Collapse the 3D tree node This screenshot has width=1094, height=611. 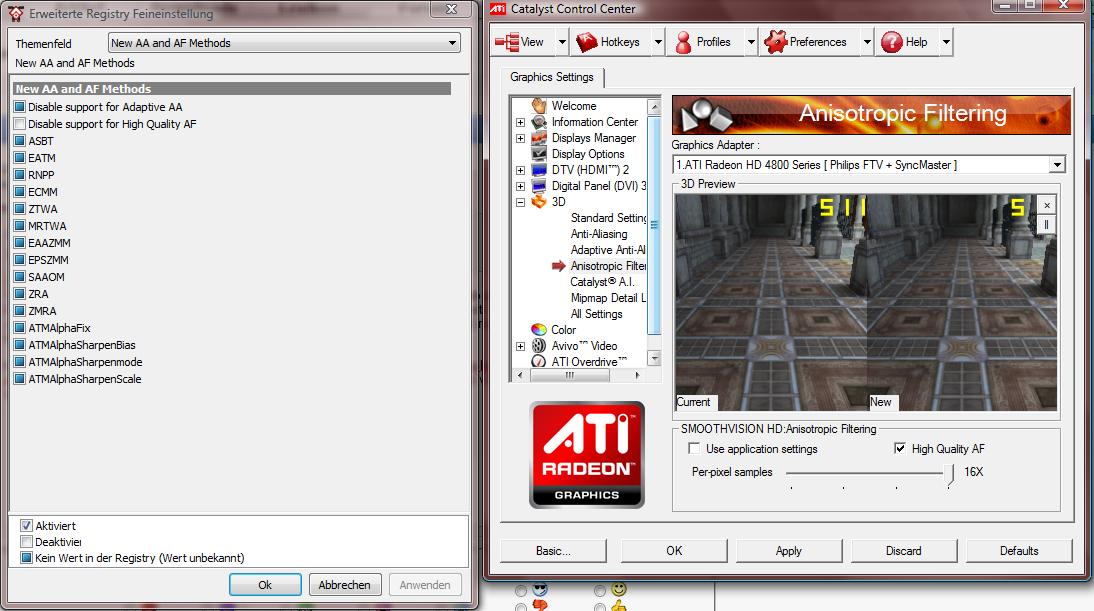(x=520, y=202)
